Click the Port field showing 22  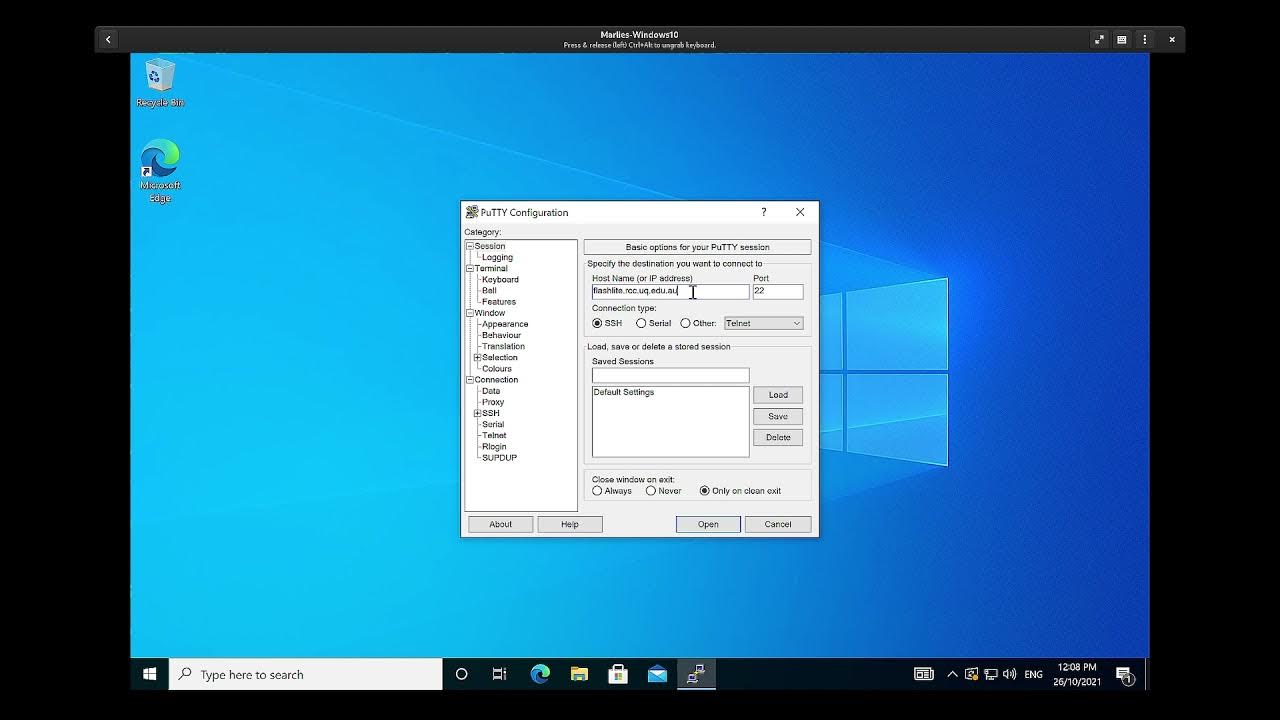click(x=778, y=291)
